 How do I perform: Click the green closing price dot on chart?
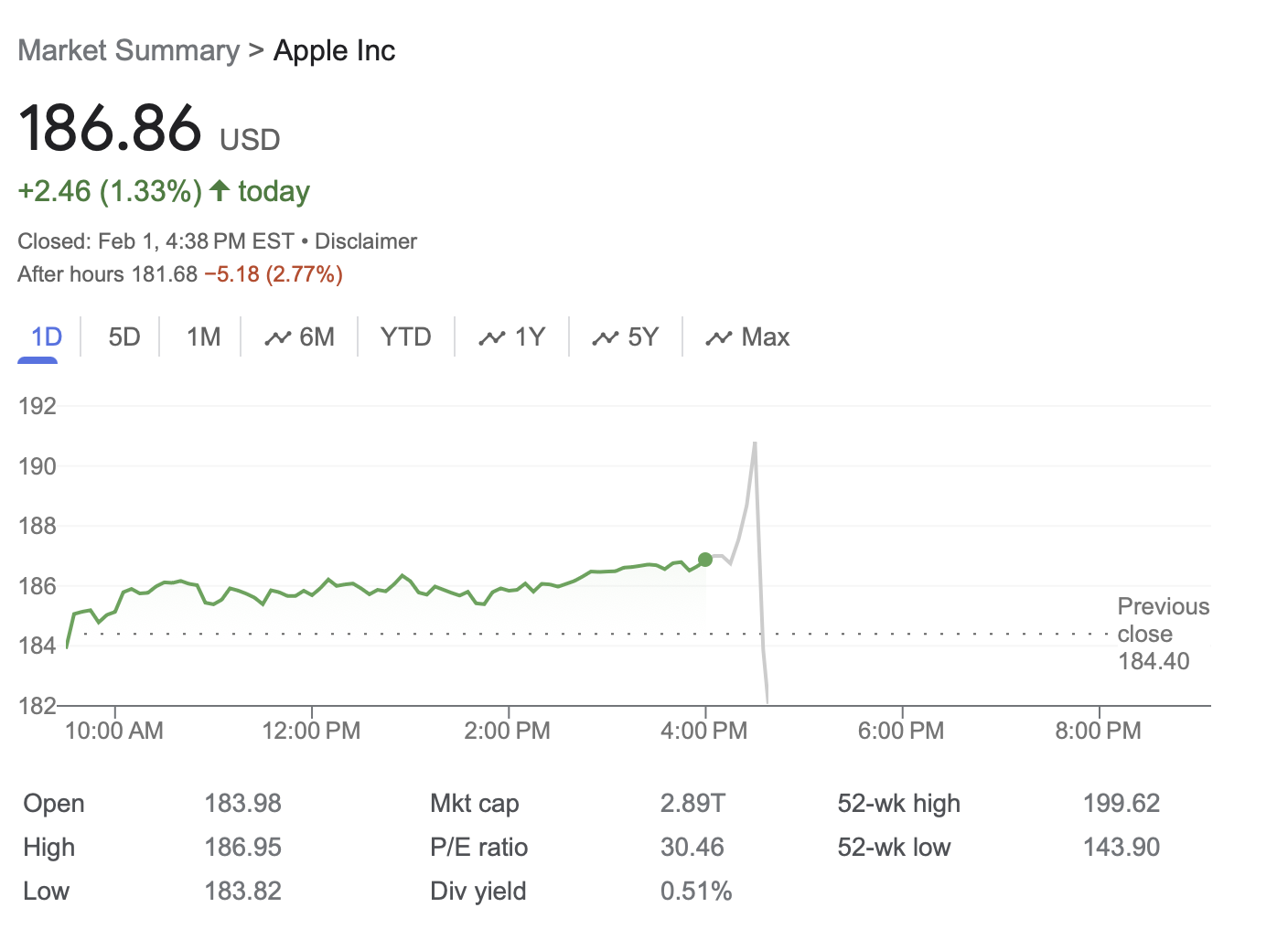704,560
